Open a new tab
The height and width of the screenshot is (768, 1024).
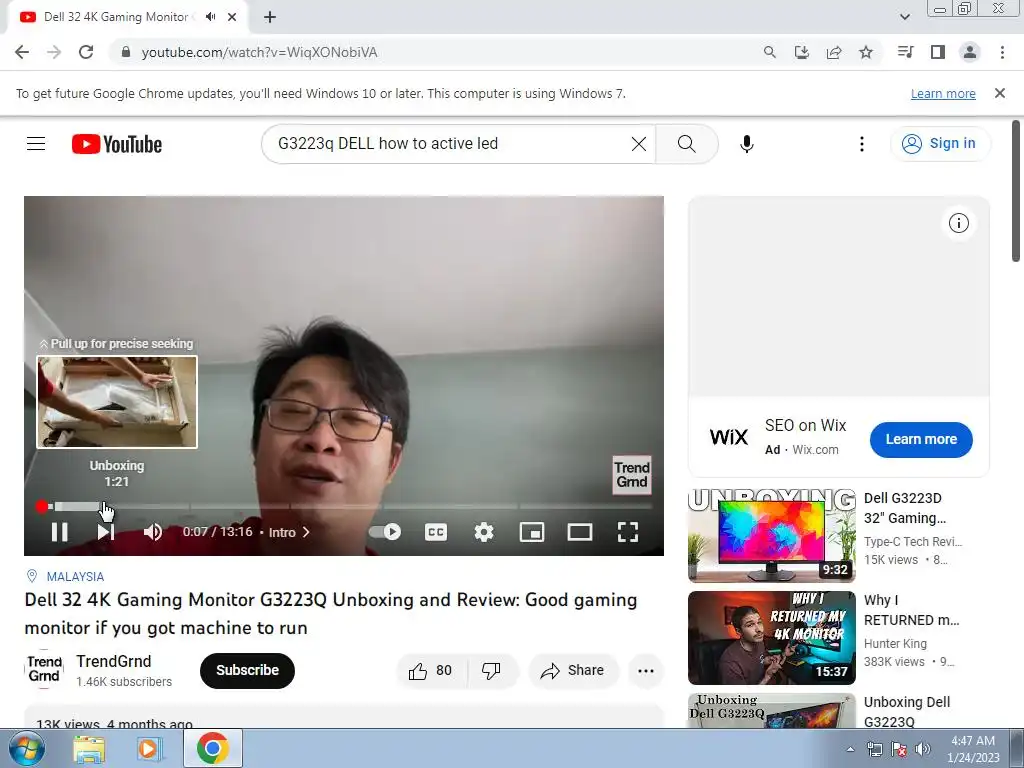click(270, 18)
